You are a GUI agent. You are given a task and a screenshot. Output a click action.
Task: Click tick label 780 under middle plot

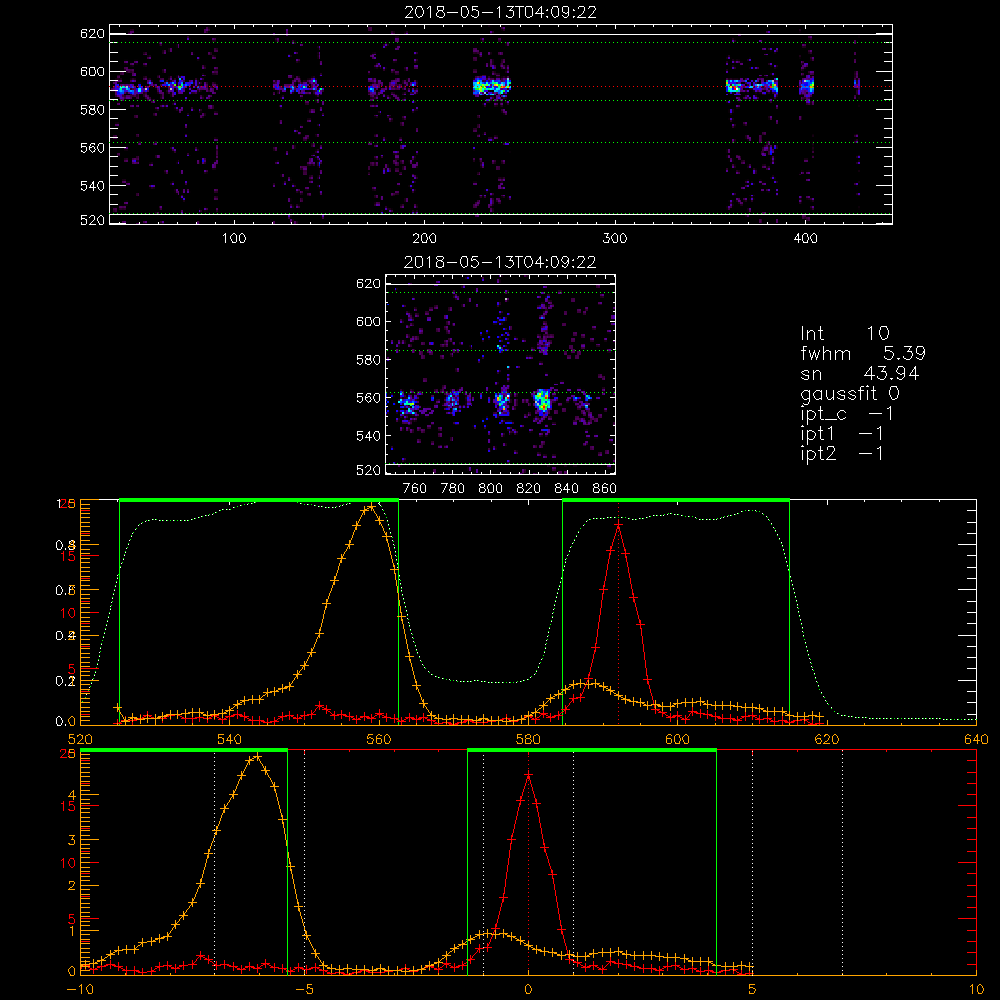pos(453,489)
